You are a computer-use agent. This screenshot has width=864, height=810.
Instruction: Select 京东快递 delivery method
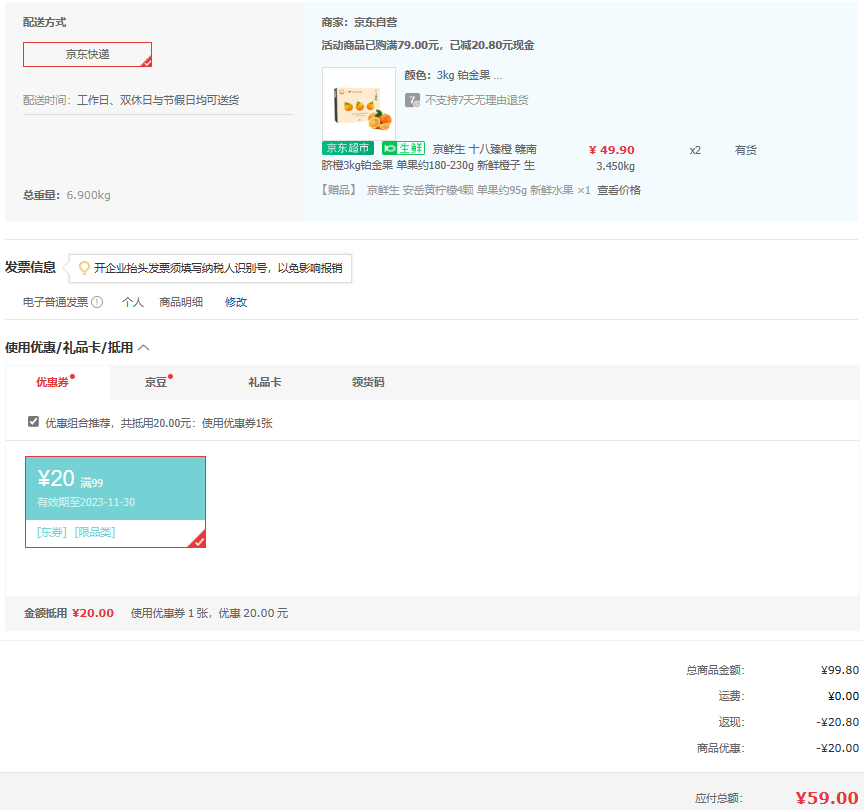pyautogui.click(x=87, y=55)
